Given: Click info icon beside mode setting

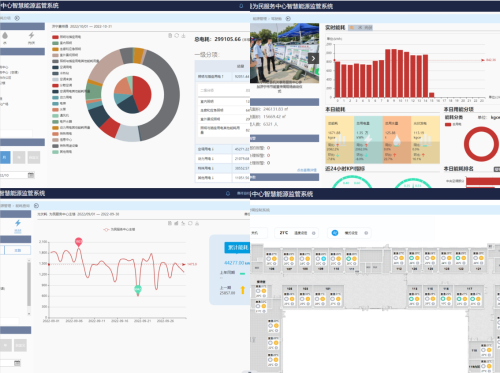Looking at the screenshot, I should click(366, 233).
